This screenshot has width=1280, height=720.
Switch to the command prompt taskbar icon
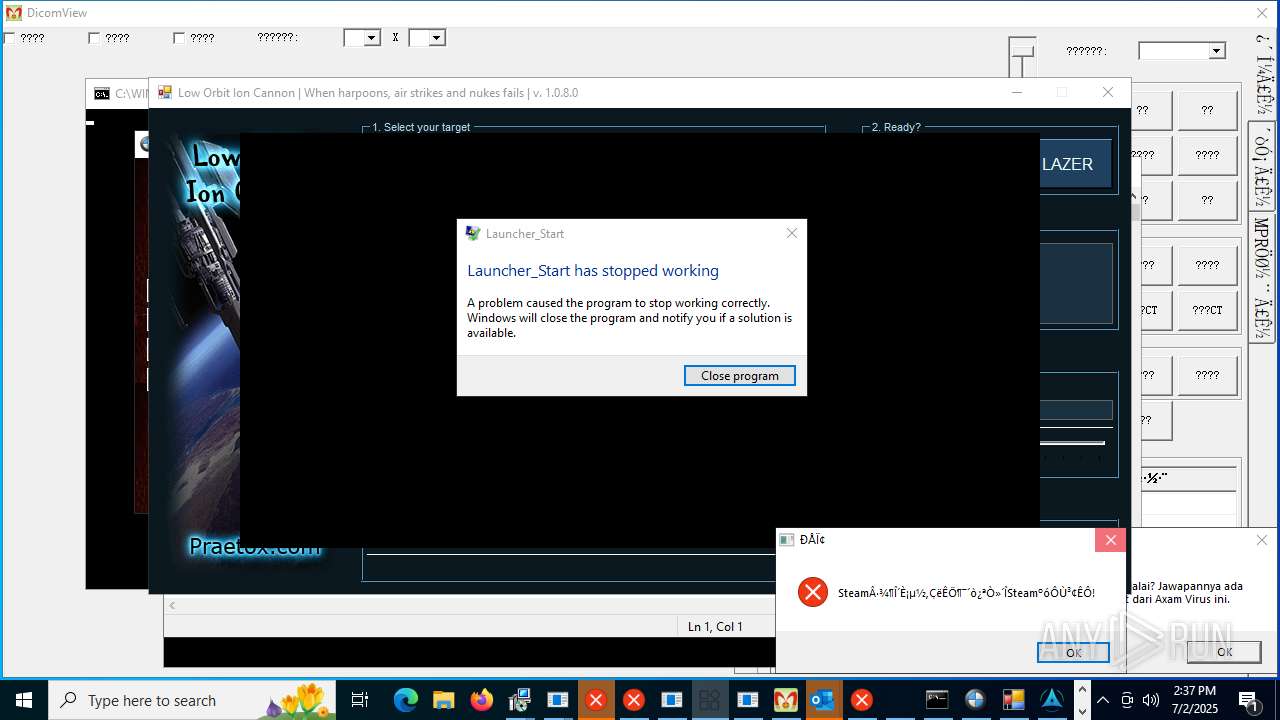tap(937, 700)
